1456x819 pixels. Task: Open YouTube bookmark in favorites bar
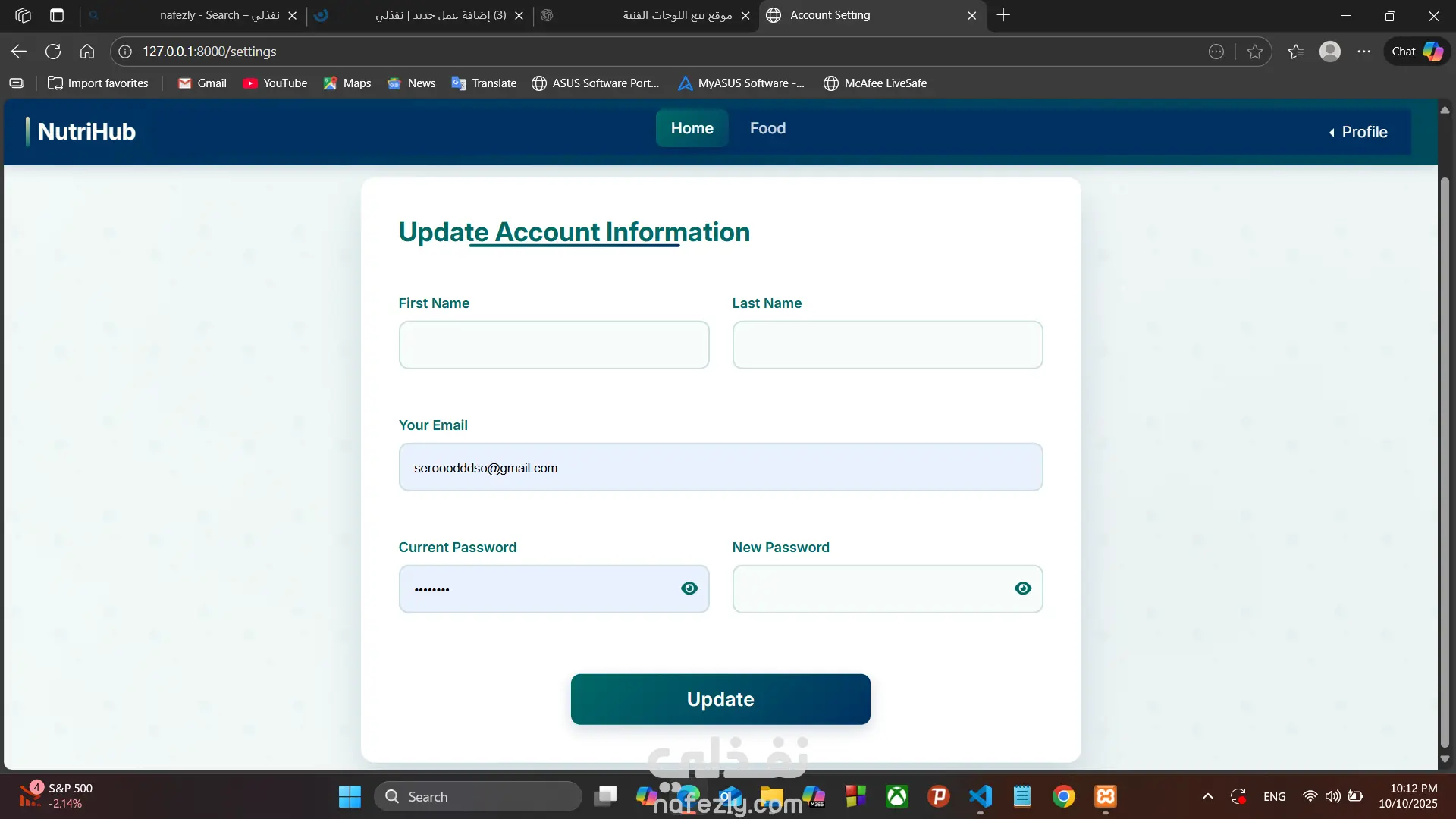(275, 83)
